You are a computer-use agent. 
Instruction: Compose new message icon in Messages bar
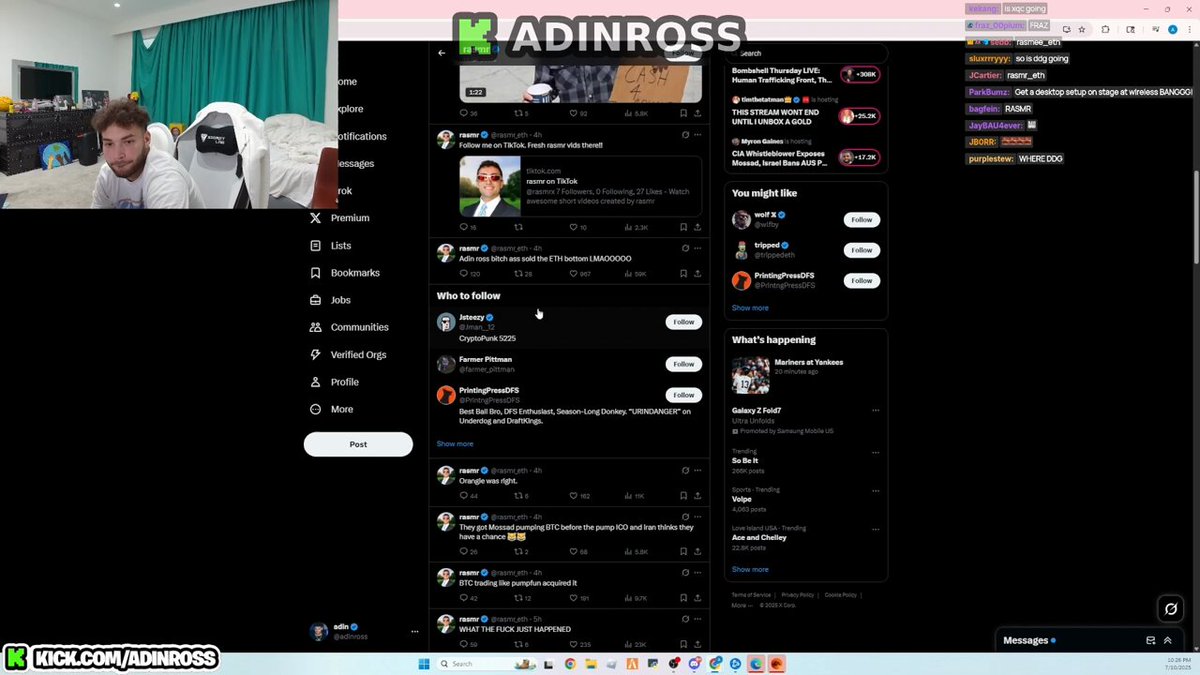(x=1151, y=640)
